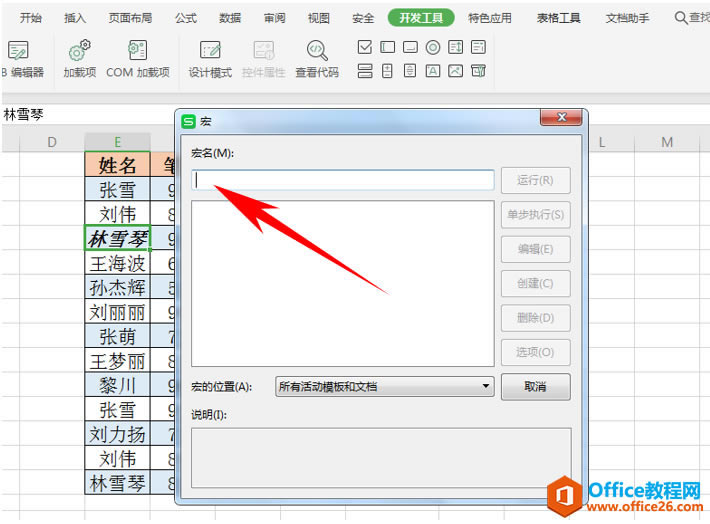This screenshot has height=524, width=710.
Task: Open the 数据 tab
Action: [x=230, y=18]
